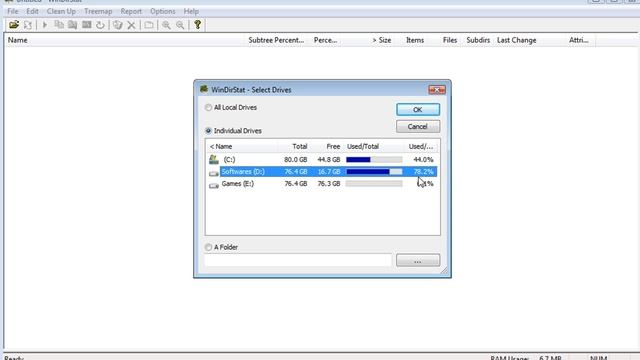This screenshot has width=640, height=360.
Task: Click the 78.2% used value
Action: click(423, 172)
